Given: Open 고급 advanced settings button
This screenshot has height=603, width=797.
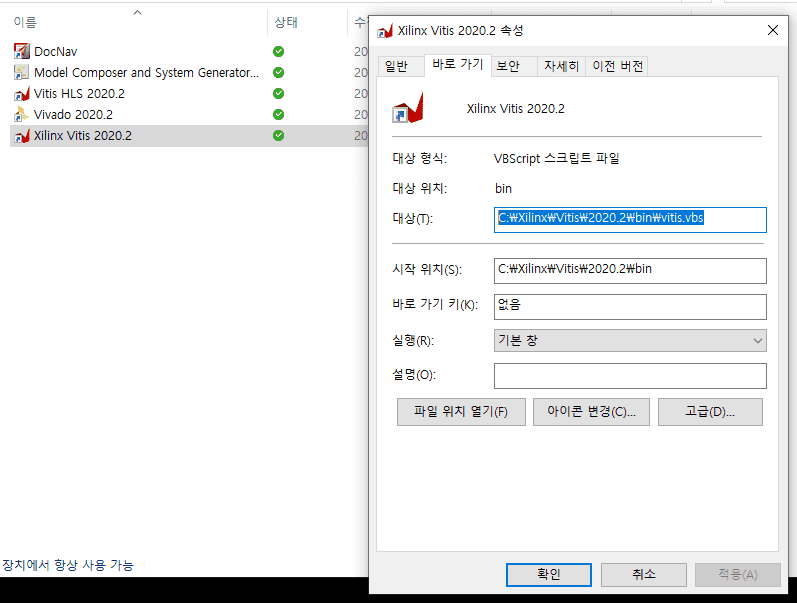Looking at the screenshot, I should click(x=710, y=412).
